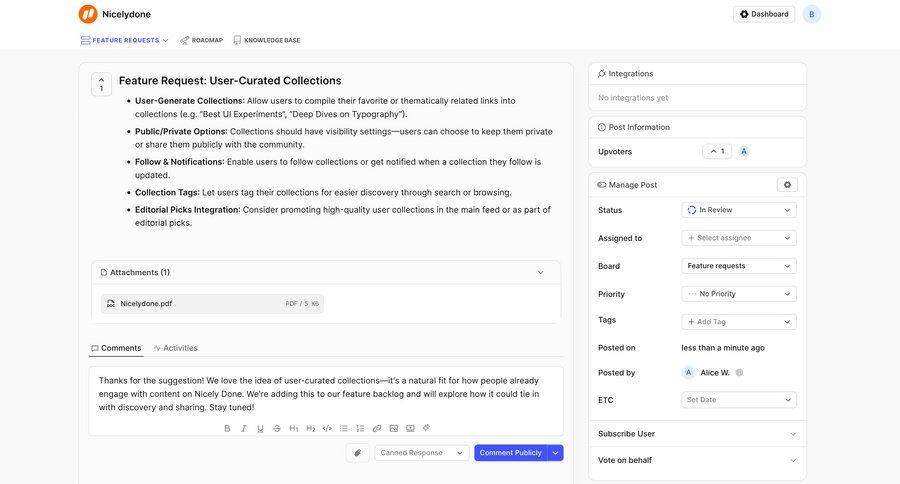Click the info icon beside Alice W.
Viewport: 900px width, 484px height.
(739, 373)
